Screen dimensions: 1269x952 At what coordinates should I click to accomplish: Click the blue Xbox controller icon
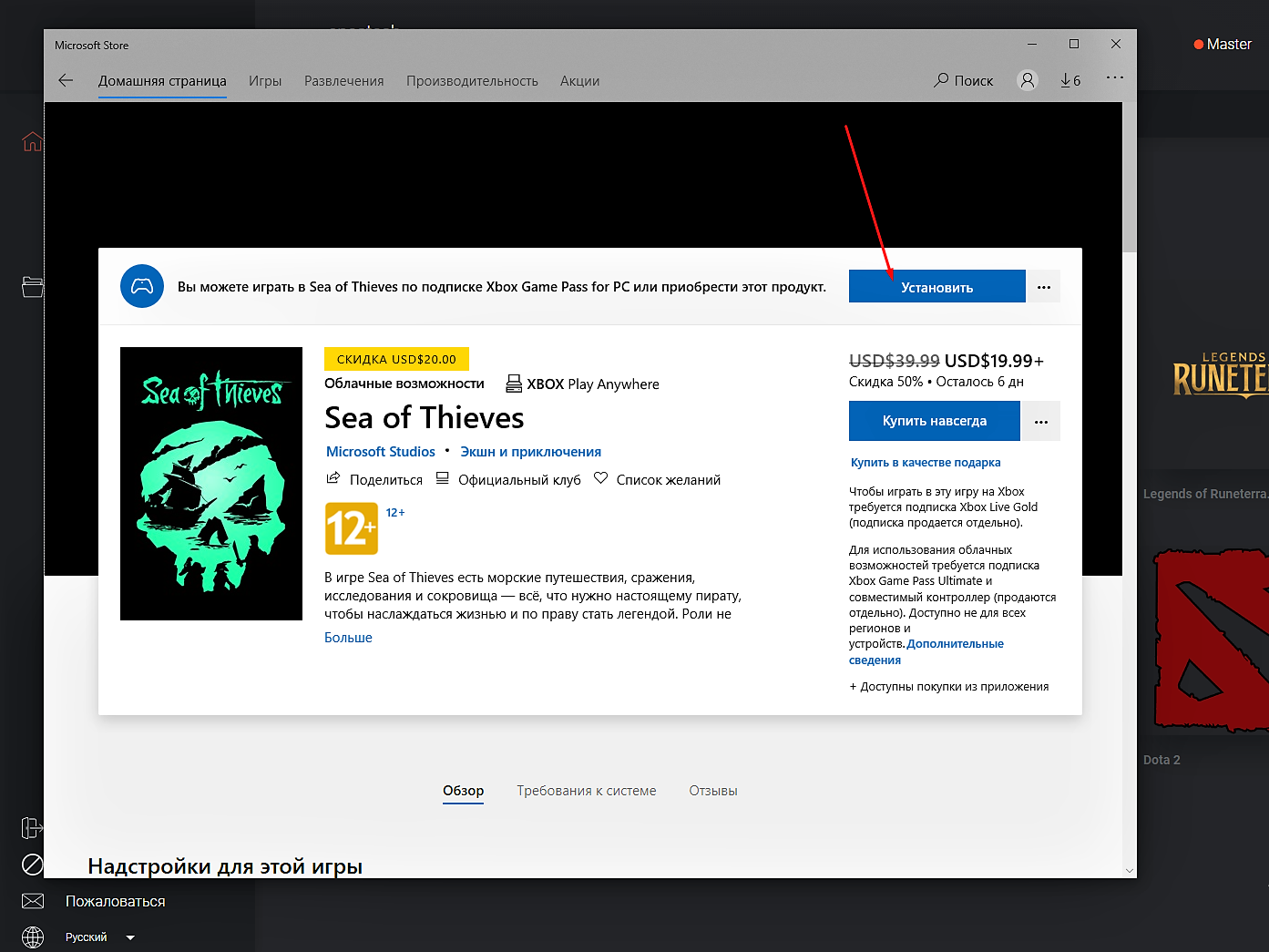tap(142, 286)
